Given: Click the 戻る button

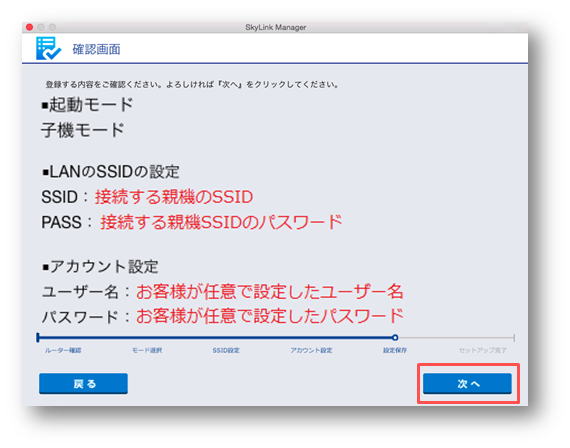Looking at the screenshot, I should (83, 384).
